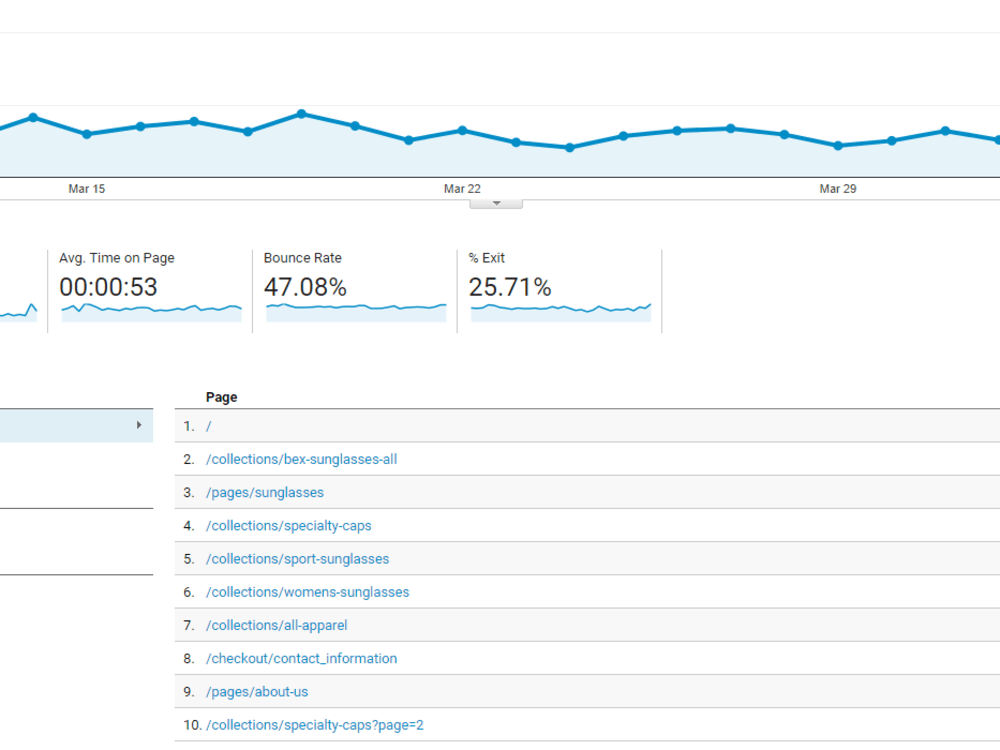The width and height of the screenshot is (1000, 750).
Task: Click the chart data point above Mar 22
Action: (x=462, y=130)
